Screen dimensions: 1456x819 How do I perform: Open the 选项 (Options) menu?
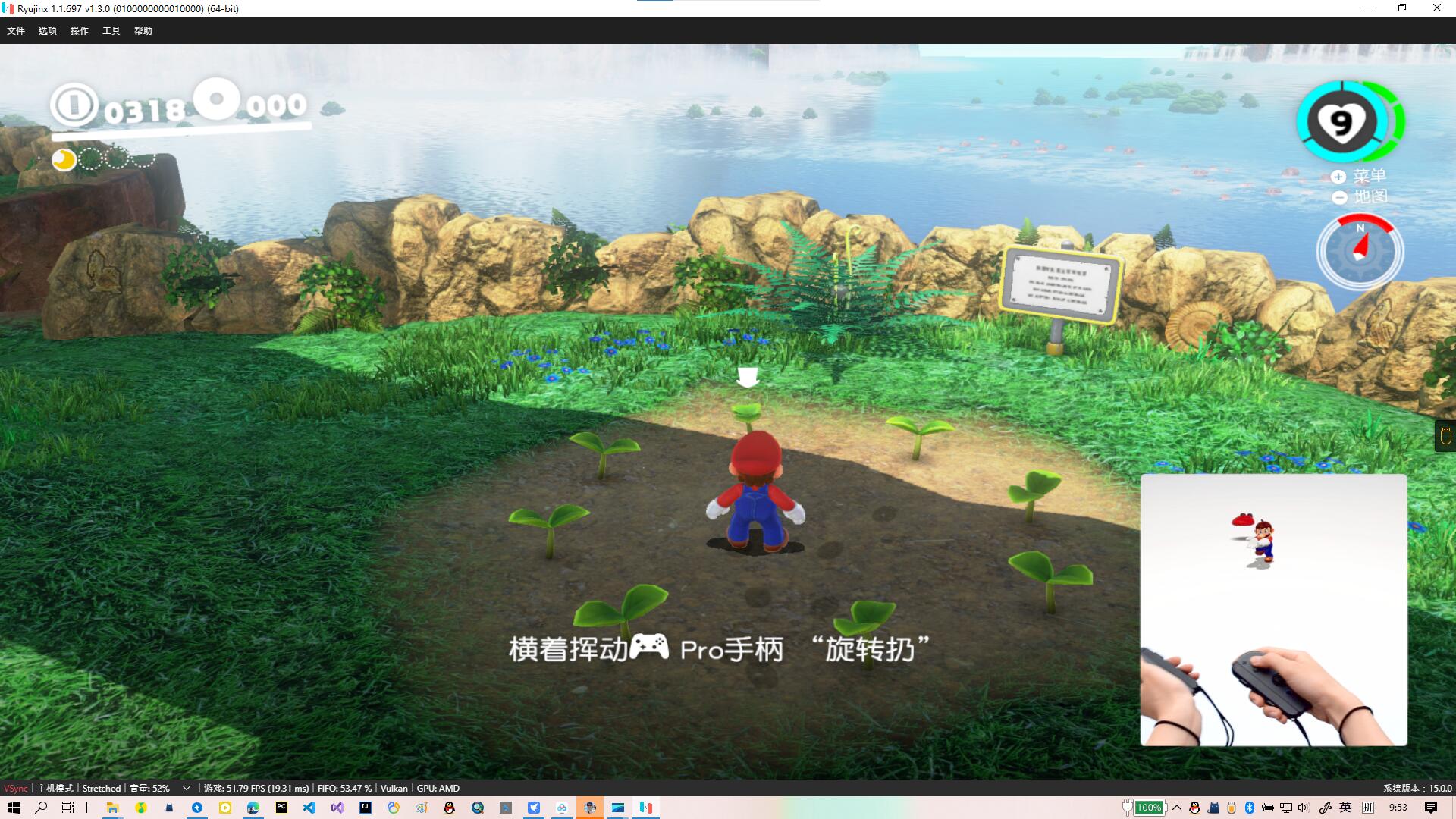tap(48, 31)
